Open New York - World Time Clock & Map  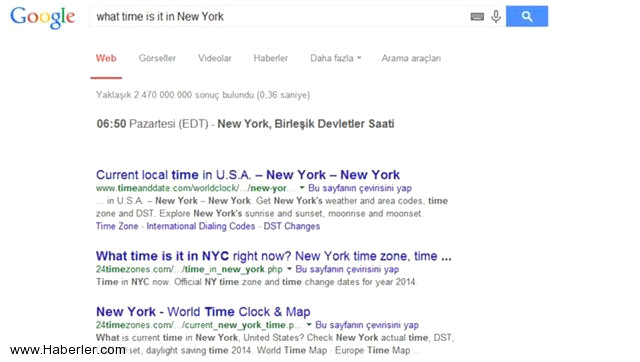coord(203,312)
